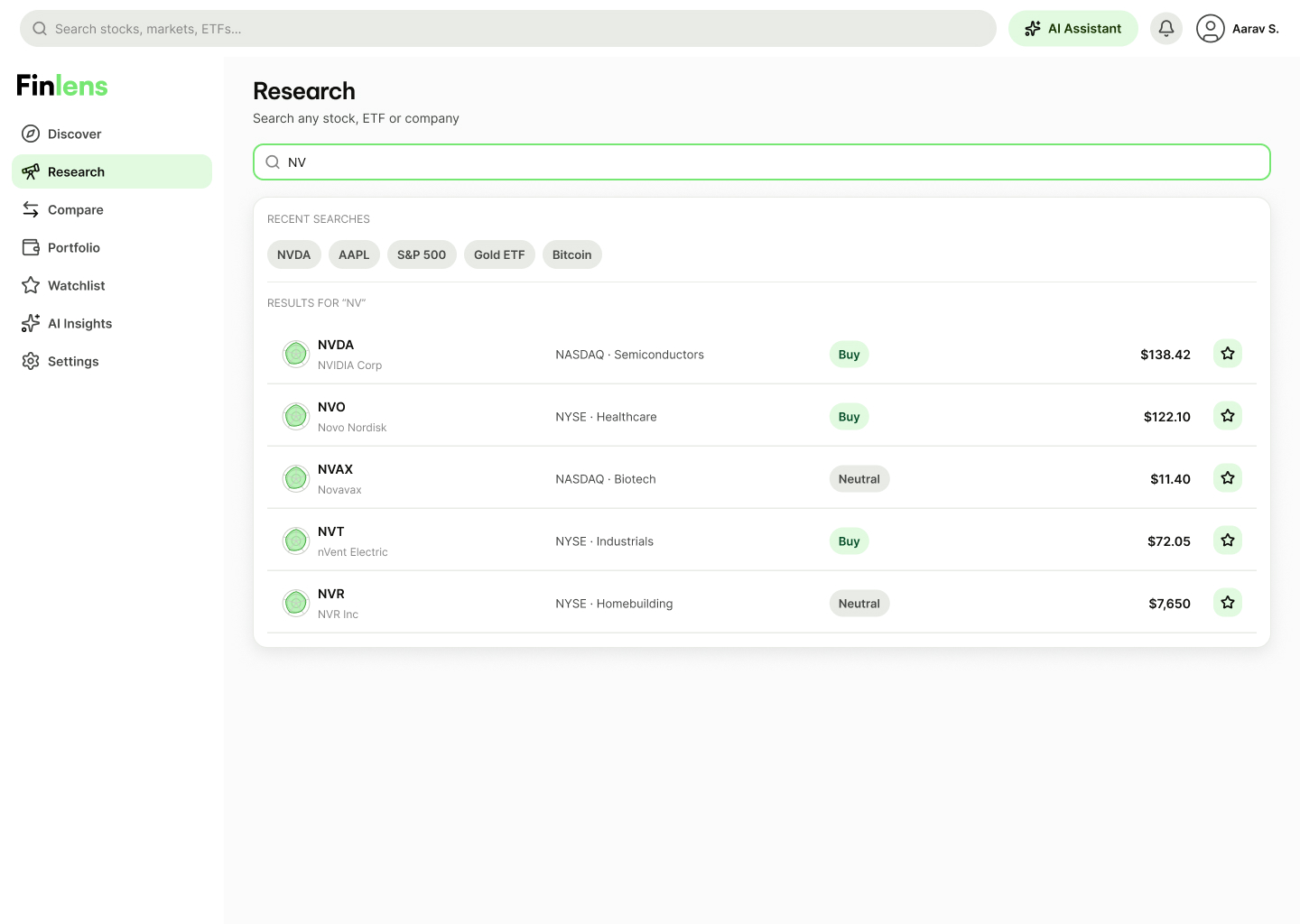Go to Discover in sidebar
1300x924 pixels.
click(112, 134)
